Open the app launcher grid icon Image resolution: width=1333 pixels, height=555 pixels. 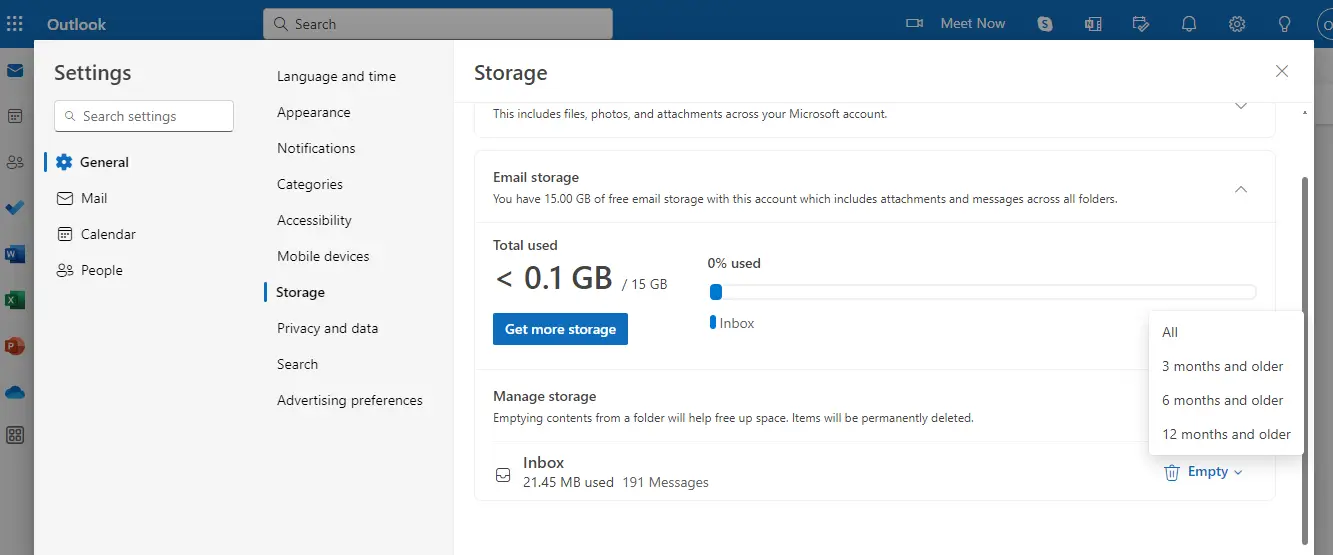(15, 23)
